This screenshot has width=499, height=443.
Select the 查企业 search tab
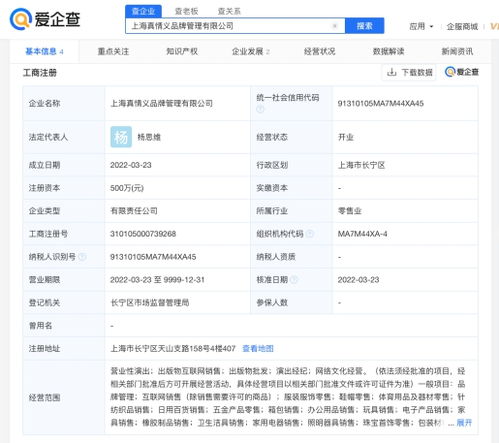(x=143, y=11)
